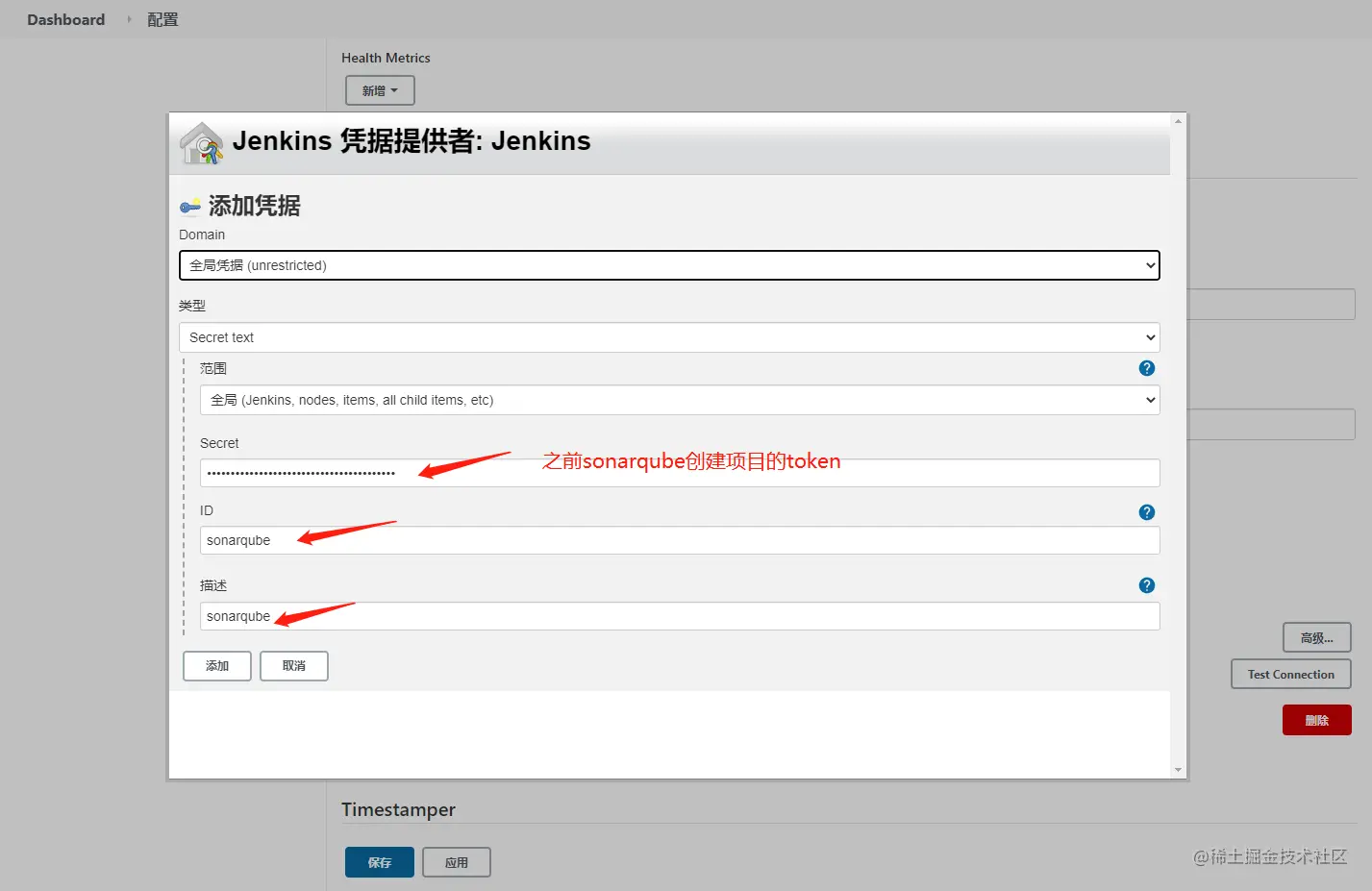The width and height of the screenshot is (1372, 891).
Task: Click the 添加 button to add credential
Action: tap(217, 666)
